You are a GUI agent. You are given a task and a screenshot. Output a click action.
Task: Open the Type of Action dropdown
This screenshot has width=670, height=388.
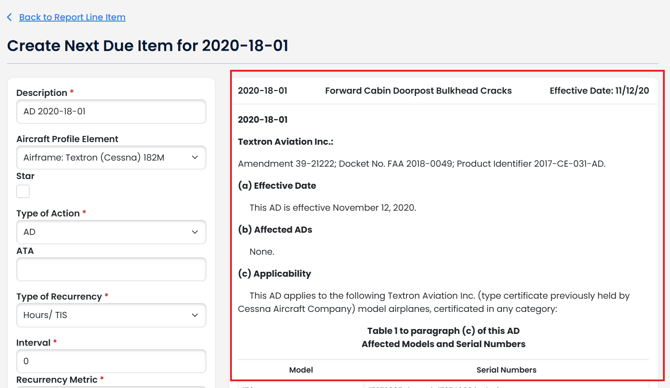click(111, 232)
